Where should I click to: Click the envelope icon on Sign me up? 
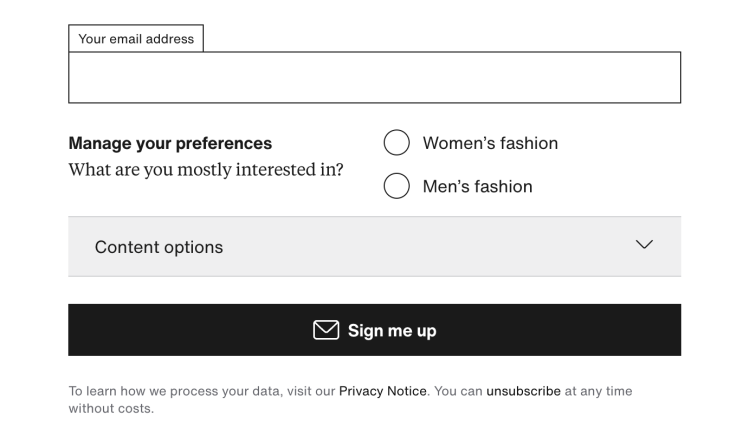[326, 330]
